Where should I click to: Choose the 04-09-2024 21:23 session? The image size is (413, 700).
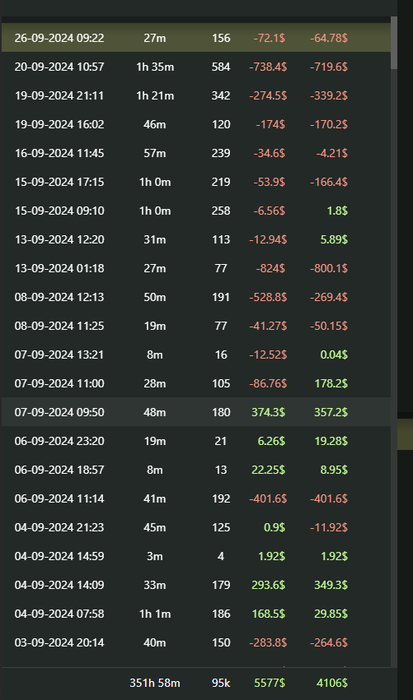pyautogui.click(x=196, y=527)
